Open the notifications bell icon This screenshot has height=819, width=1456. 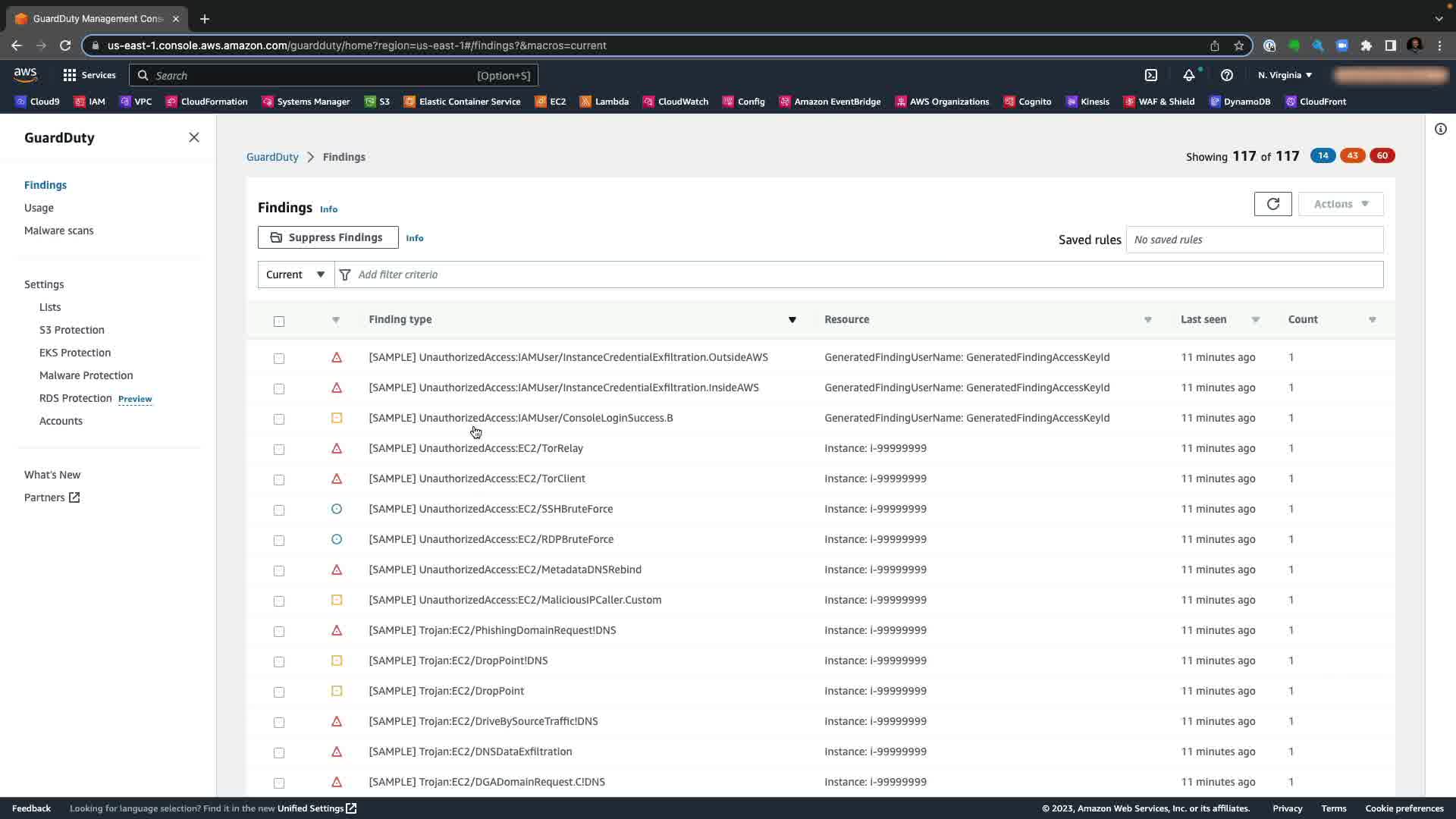(1188, 75)
